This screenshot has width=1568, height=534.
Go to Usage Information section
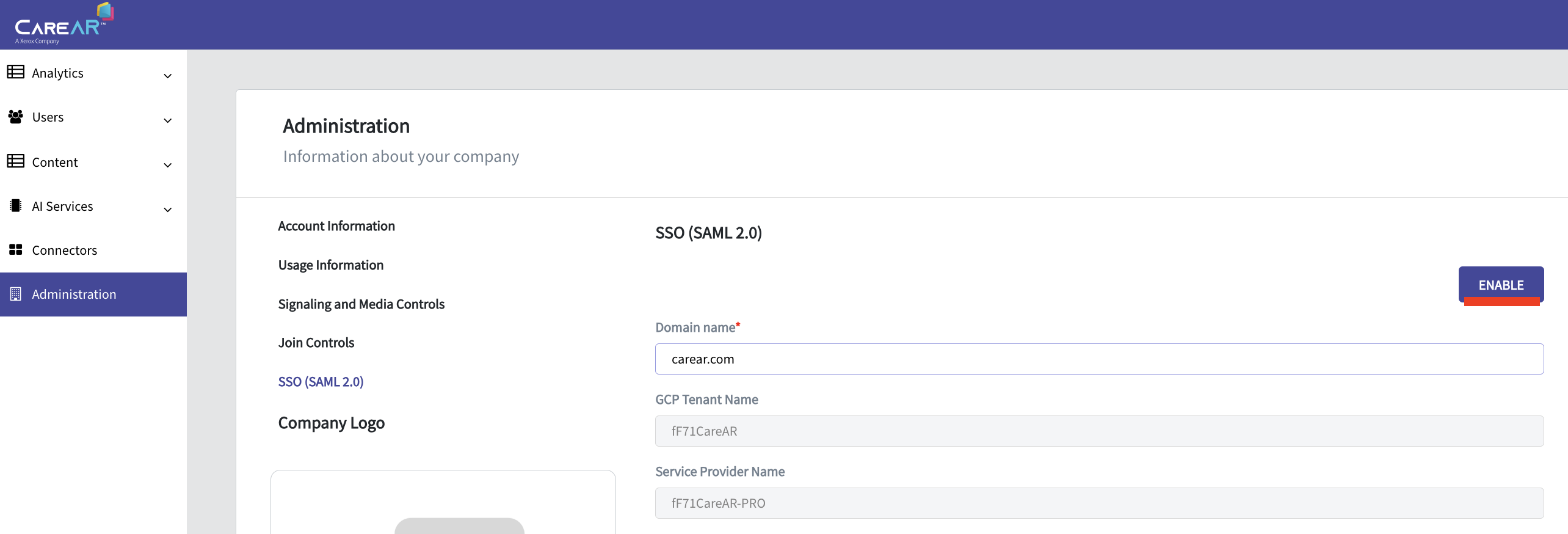point(331,265)
